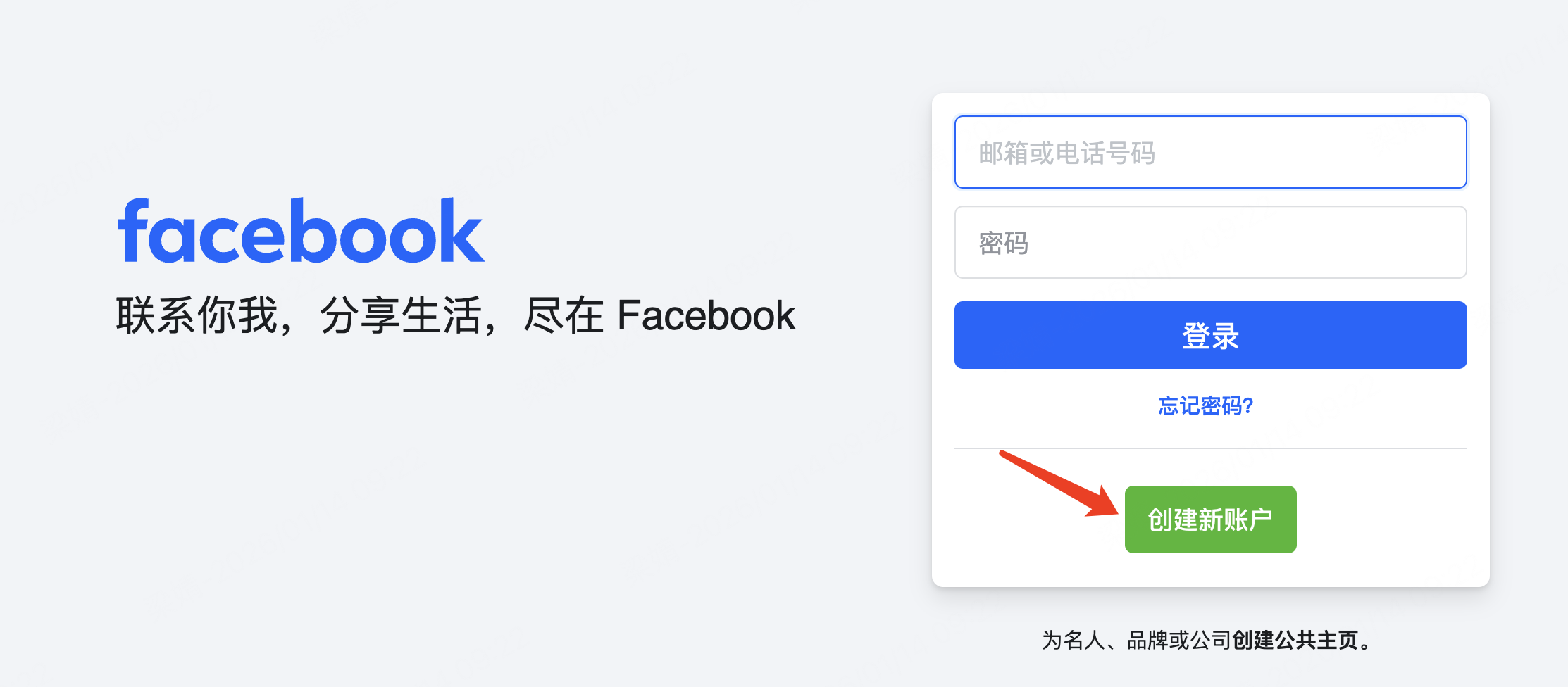Click the word Facebook in the tagline
1568x687 pixels.
pos(706,315)
